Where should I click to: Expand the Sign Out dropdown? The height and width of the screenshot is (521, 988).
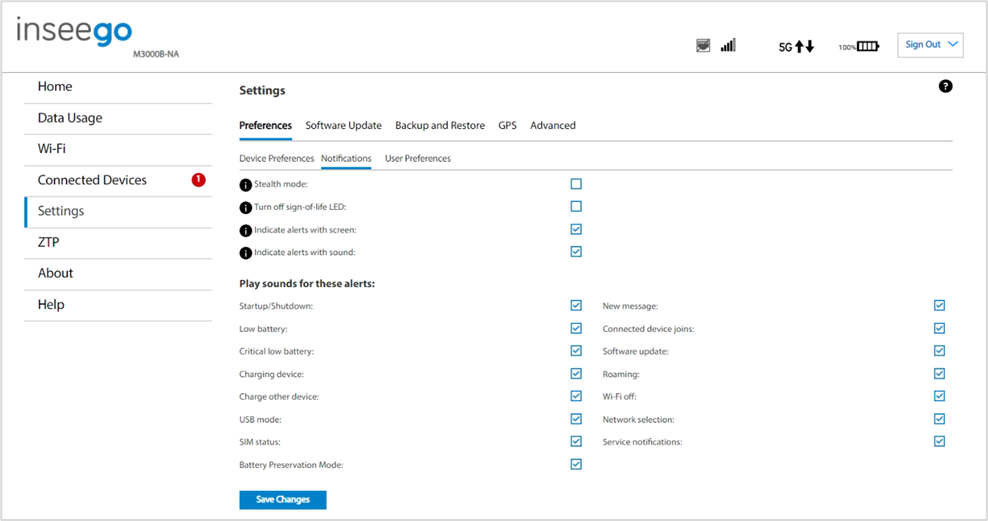930,45
